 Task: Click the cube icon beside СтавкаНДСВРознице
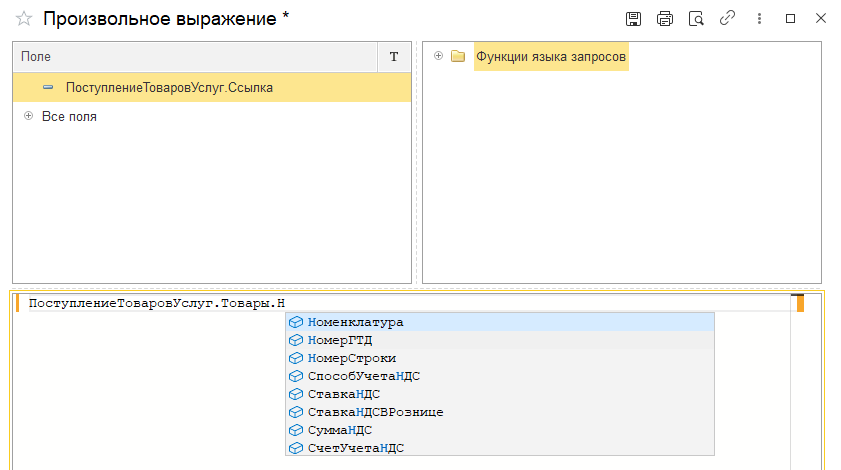[296, 412]
